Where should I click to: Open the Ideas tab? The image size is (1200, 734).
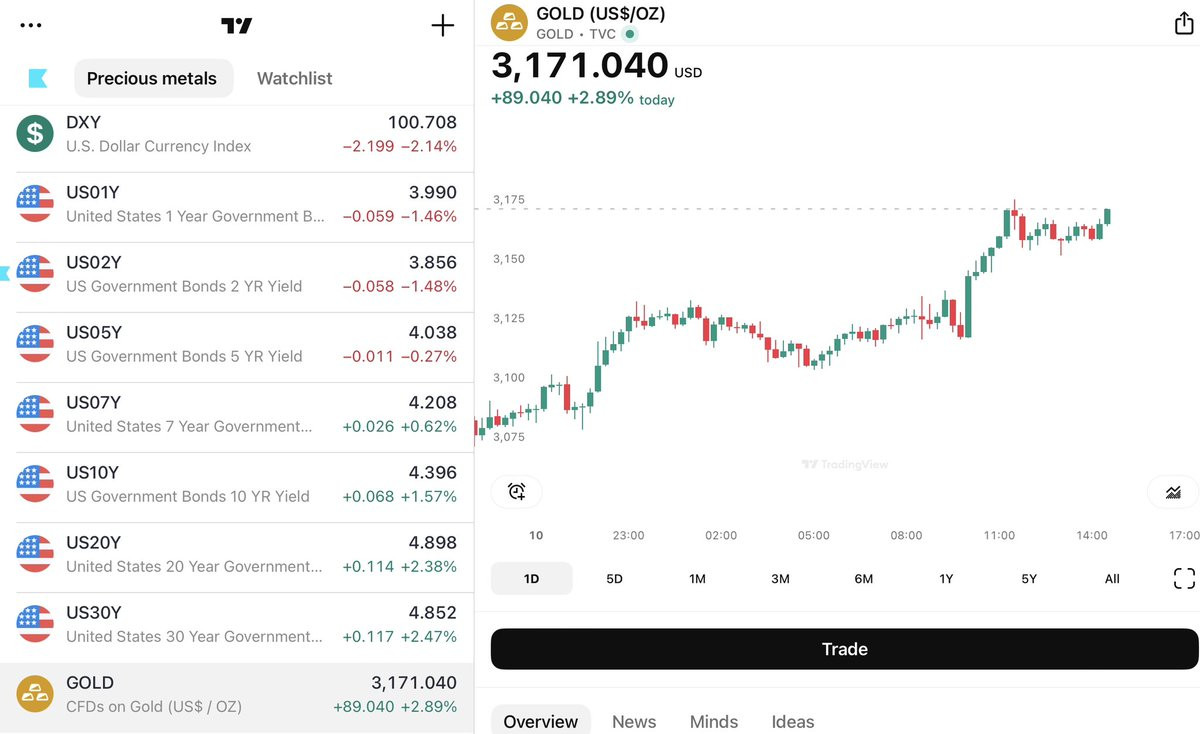pyautogui.click(x=793, y=721)
